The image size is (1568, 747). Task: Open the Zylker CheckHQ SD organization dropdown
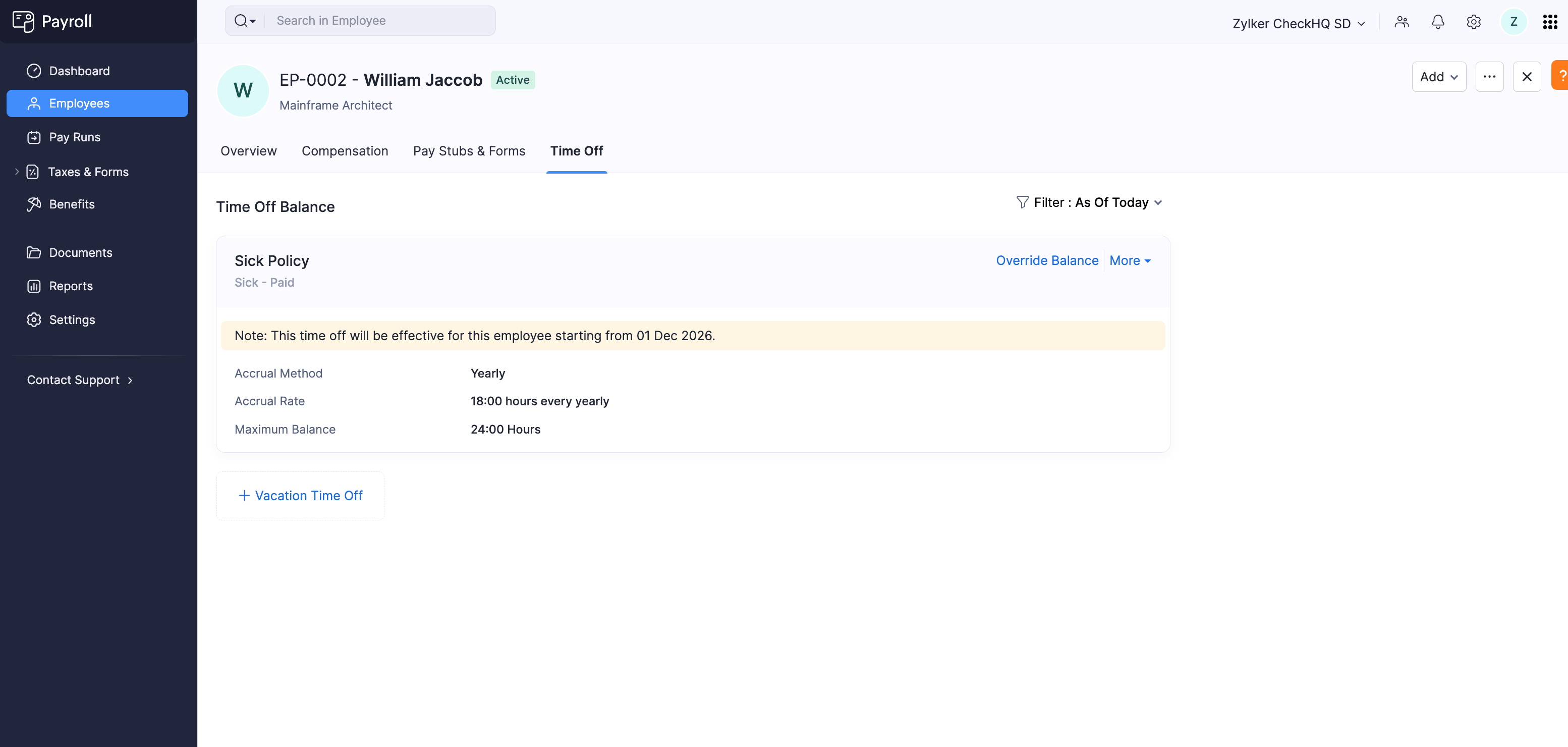pos(1299,23)
